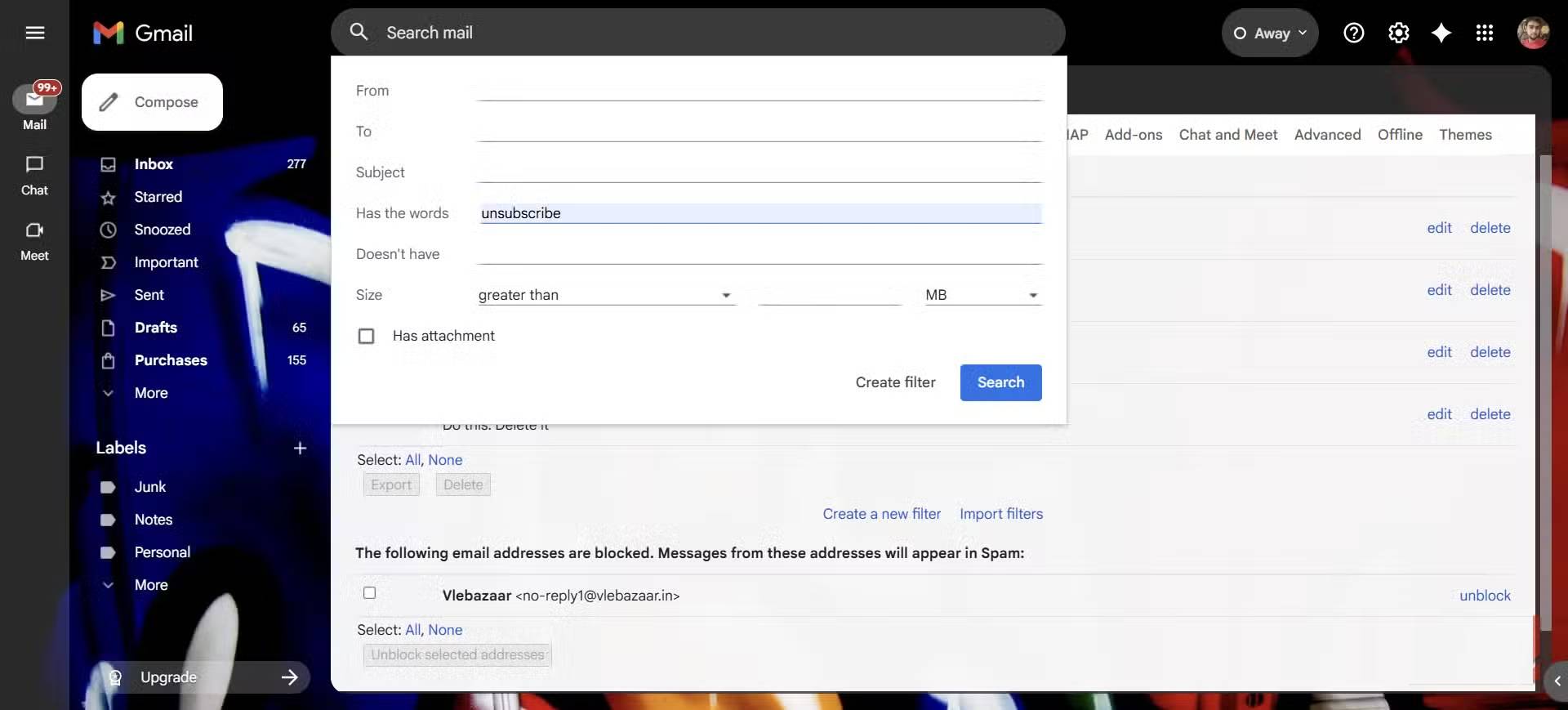Open the Away status dropdown
Viewport: 1568px width, 710px height.
(x=1270, y=33)
